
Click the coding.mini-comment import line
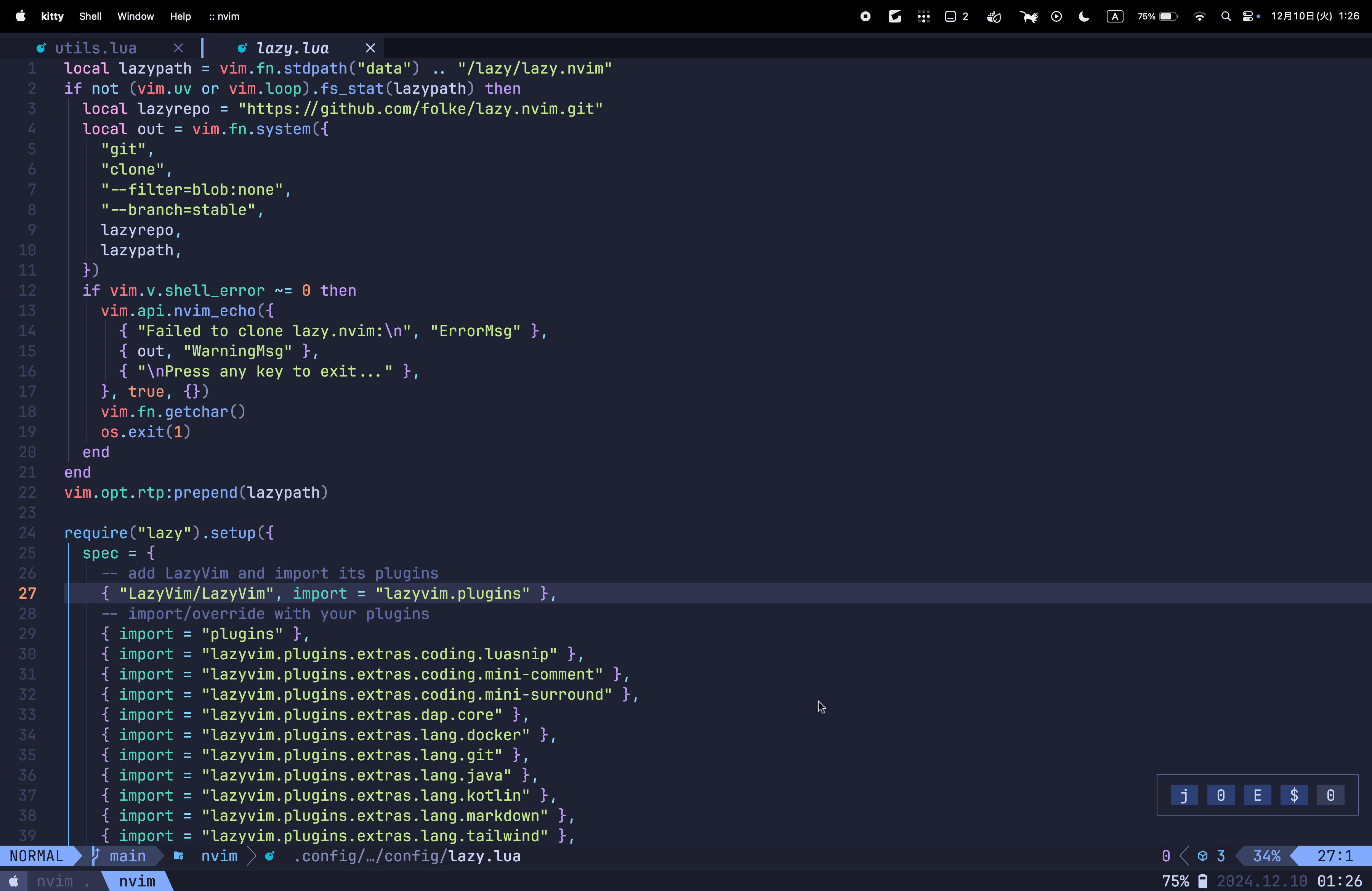tap(365, 674)
